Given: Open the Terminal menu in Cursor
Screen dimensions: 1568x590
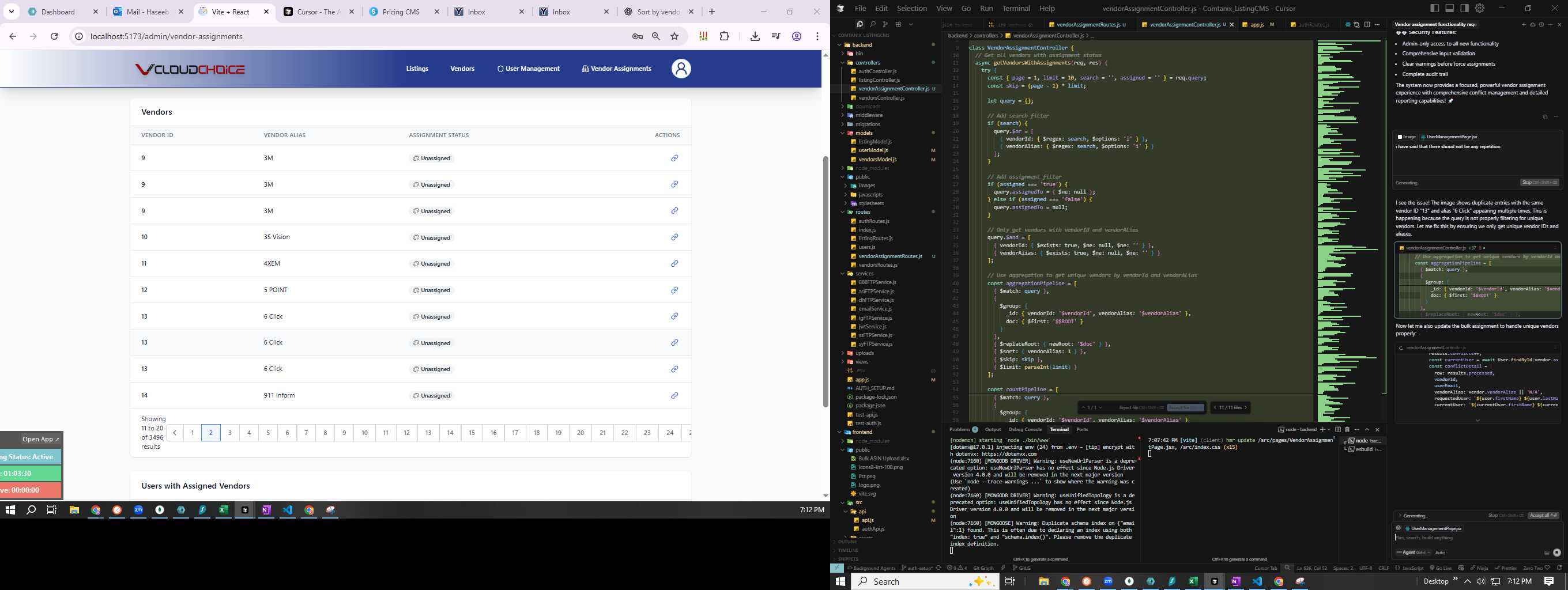Looking at the screenshot, I should click(x=1016, y=9).
